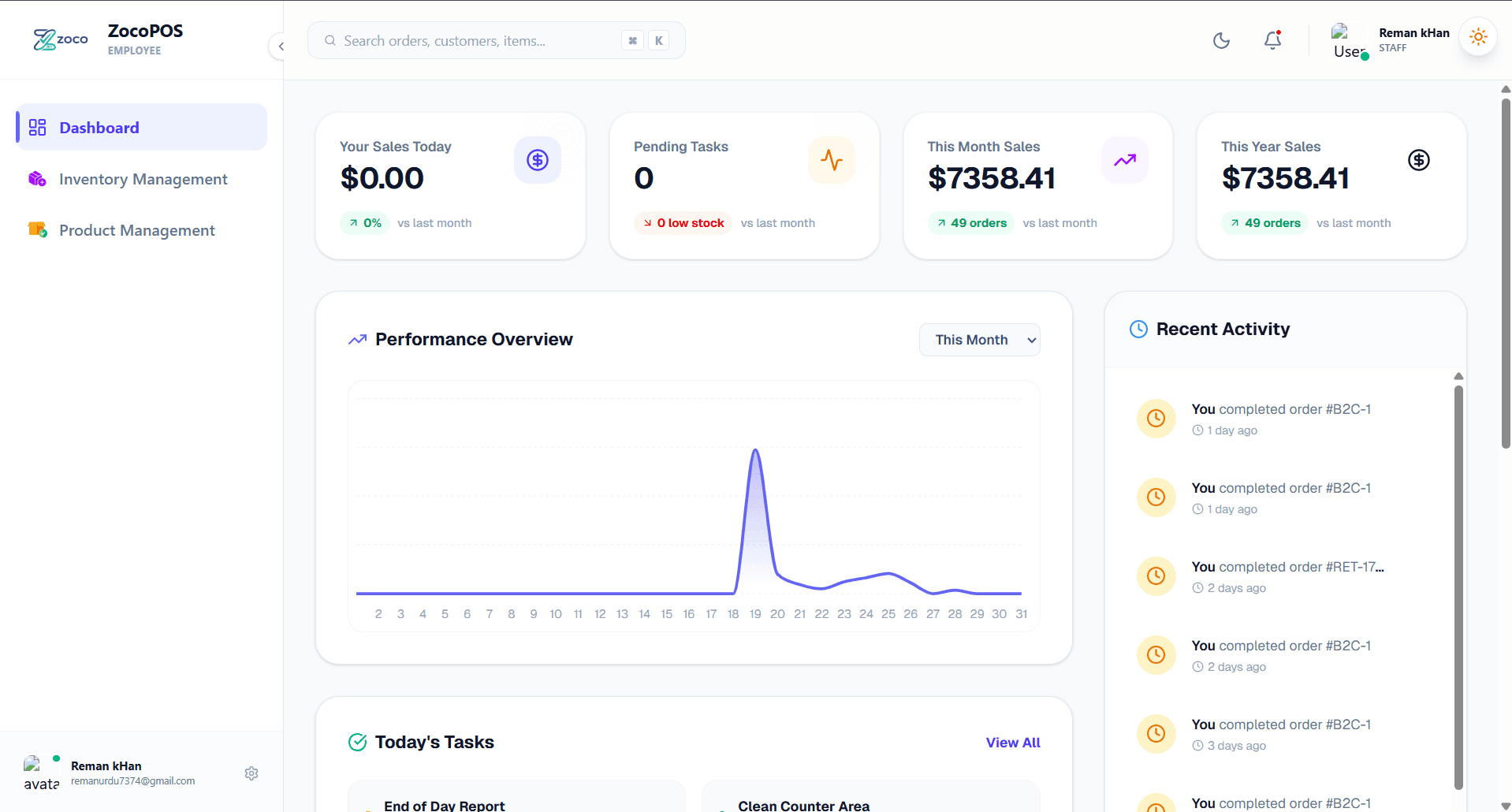This screenshot has width=1512, height=812.
Task: Collapse the sidebar with the chevron
Action: coord(281,47)
